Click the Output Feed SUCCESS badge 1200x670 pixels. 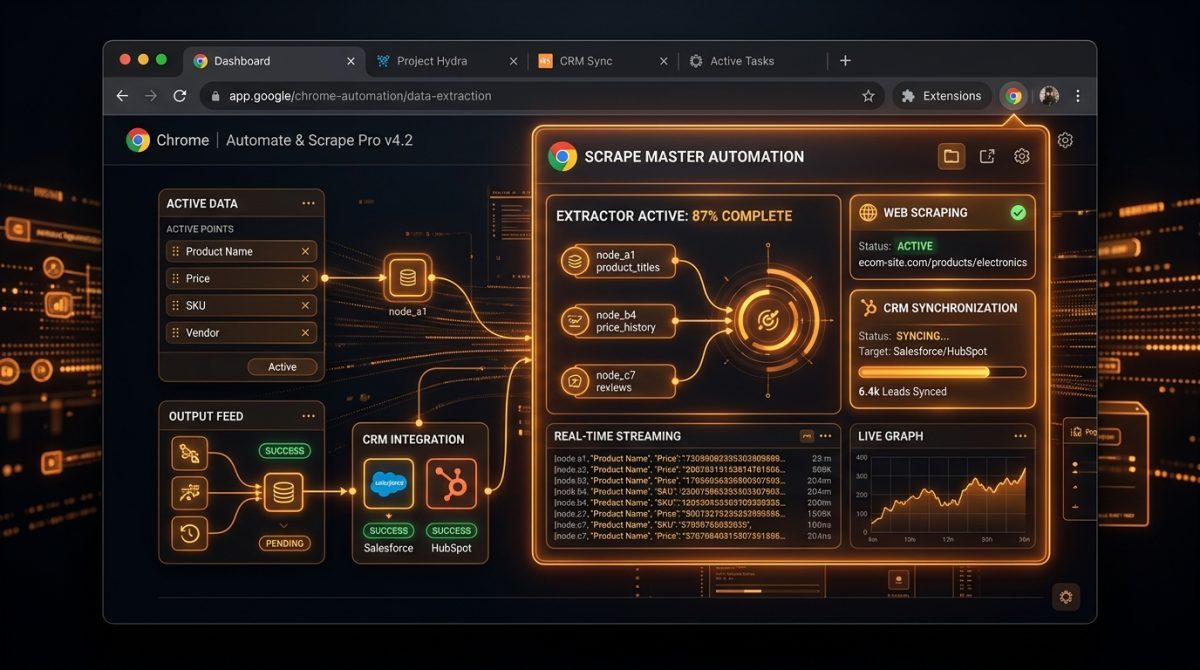[x=284, y=451]
